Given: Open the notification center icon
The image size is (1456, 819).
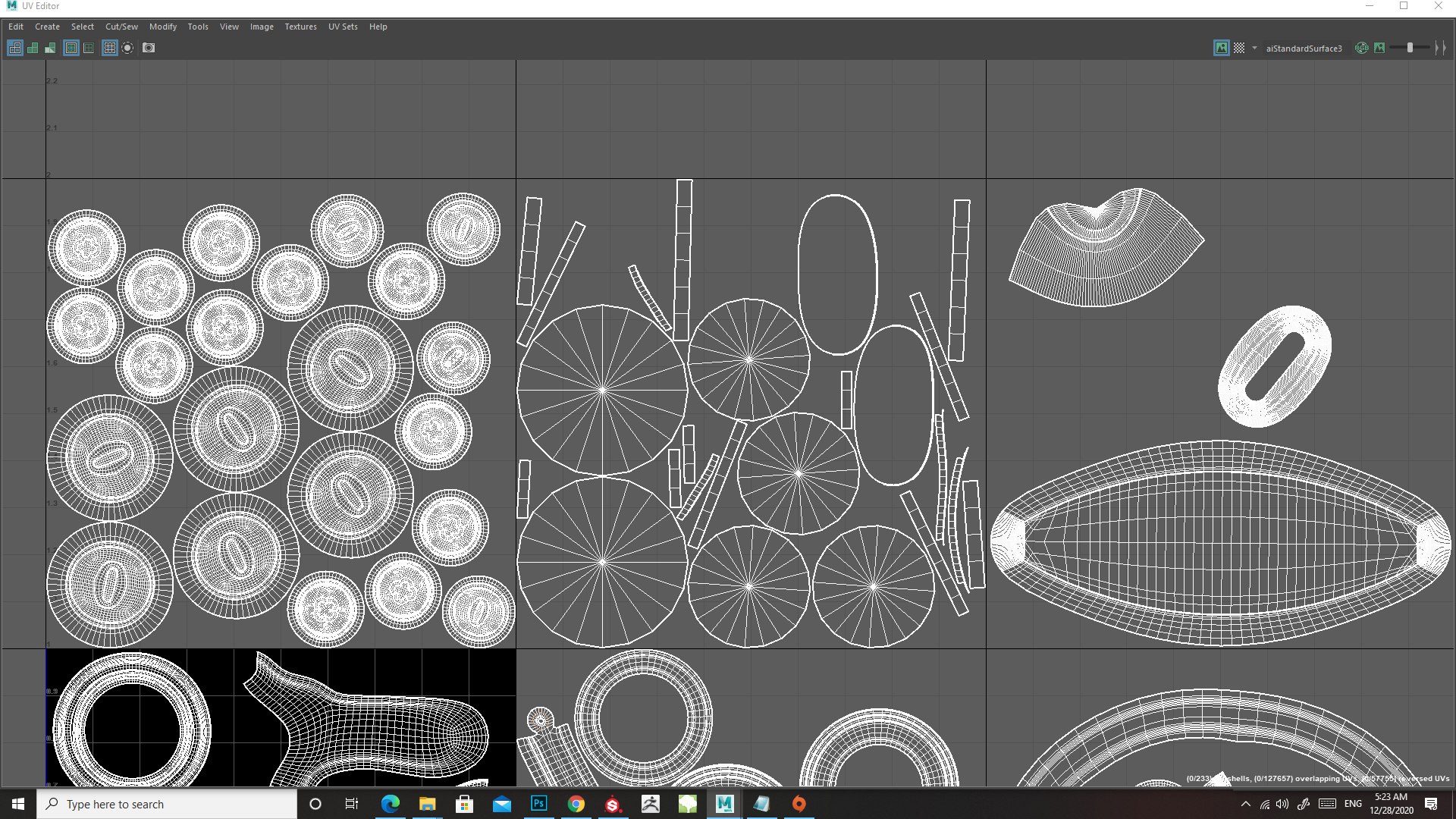Looking at the screenshot, I should (1431, 804).
